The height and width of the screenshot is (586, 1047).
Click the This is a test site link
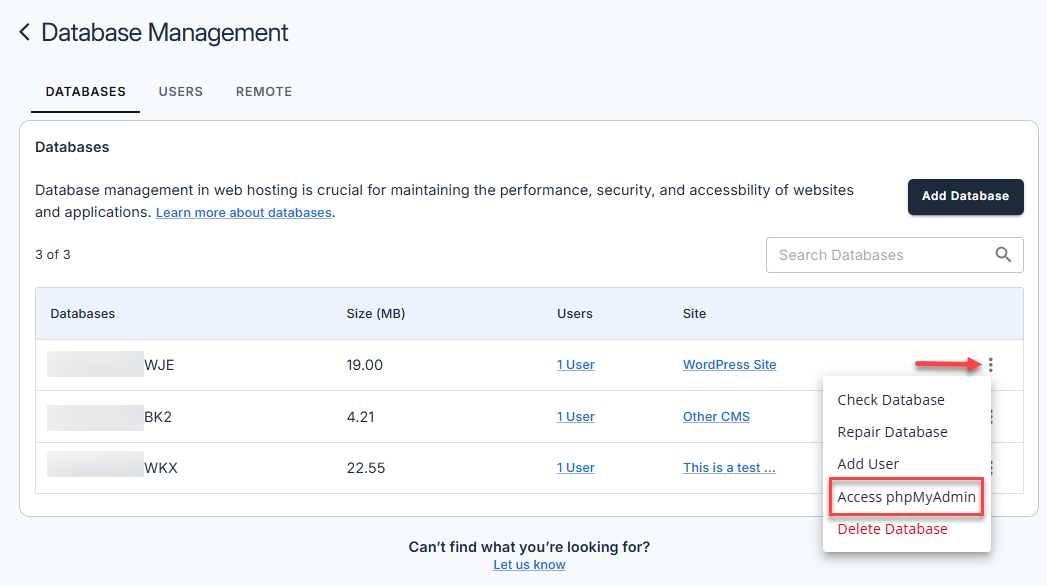click(x=729, y=467)
